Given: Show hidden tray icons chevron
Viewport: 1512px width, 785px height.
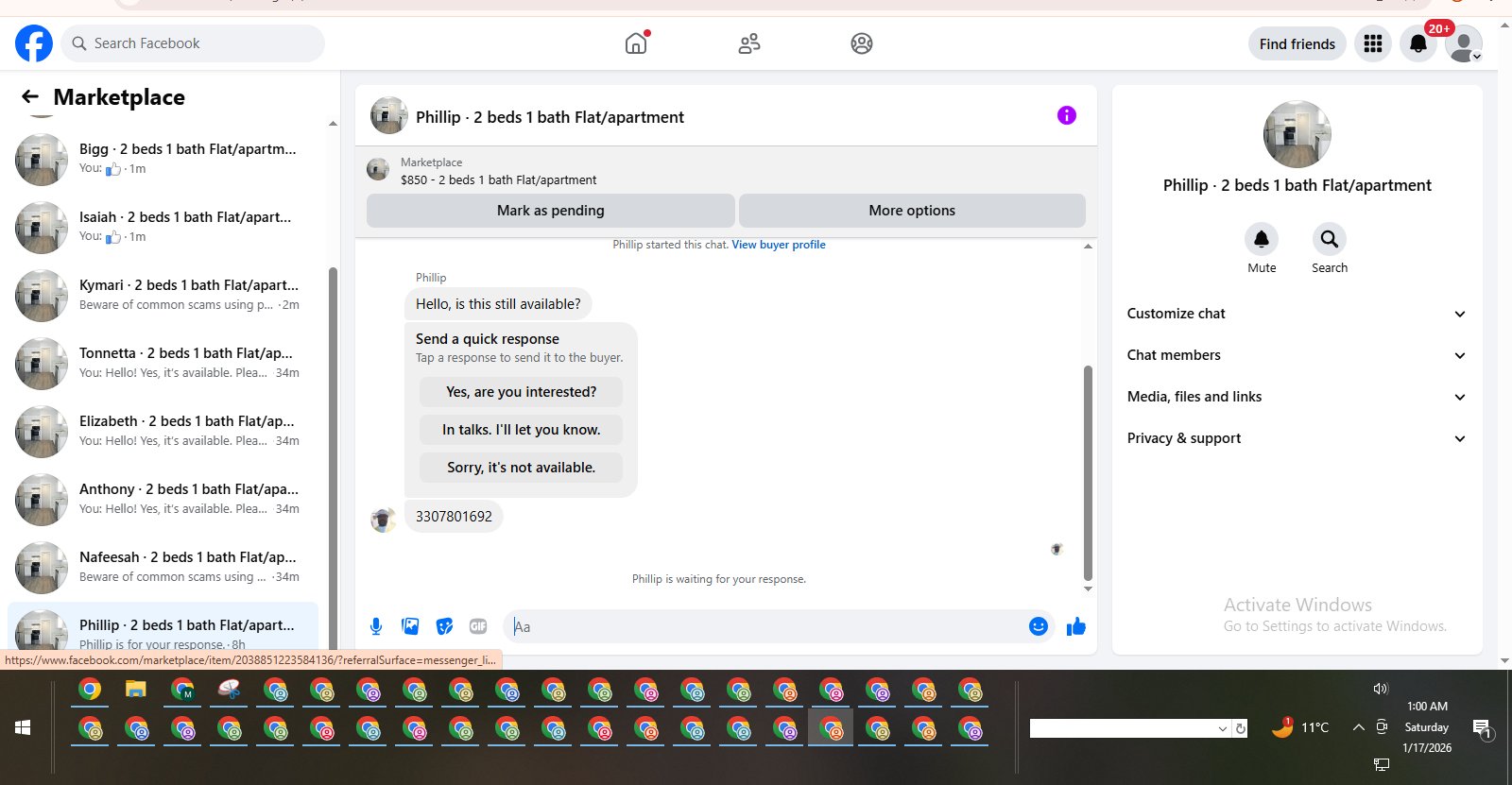Looking at the screenshot, I should click(1359, 727).
